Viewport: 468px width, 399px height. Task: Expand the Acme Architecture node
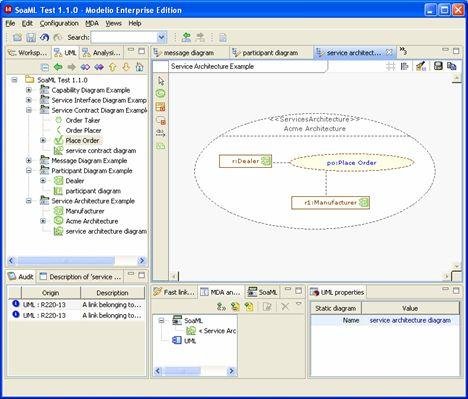point(43,221)
